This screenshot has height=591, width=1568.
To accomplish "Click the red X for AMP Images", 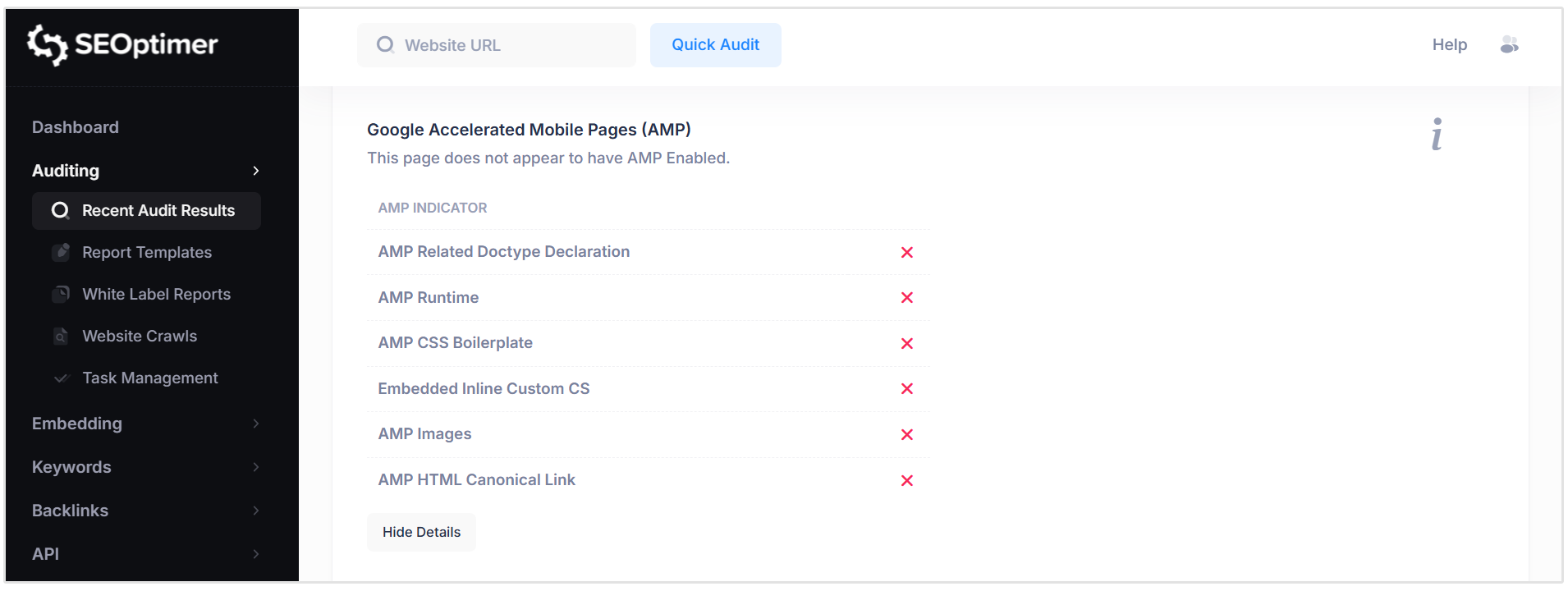I will 907,434.
